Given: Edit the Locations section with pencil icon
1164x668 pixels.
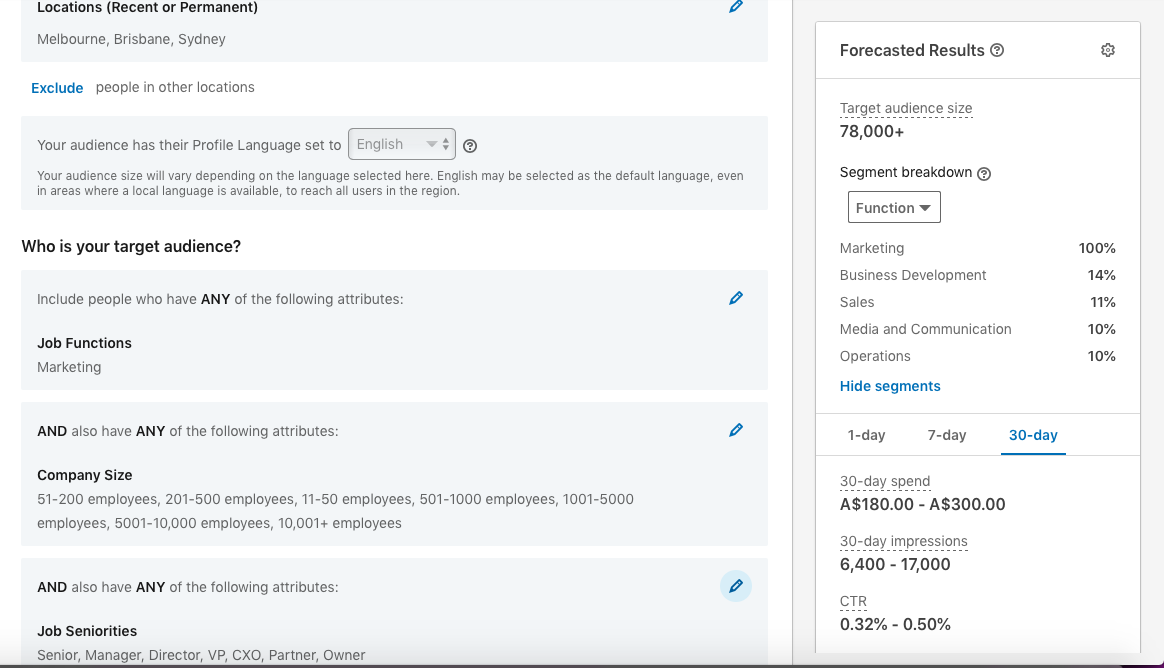Looking at the screenshot, I should 736,7.
